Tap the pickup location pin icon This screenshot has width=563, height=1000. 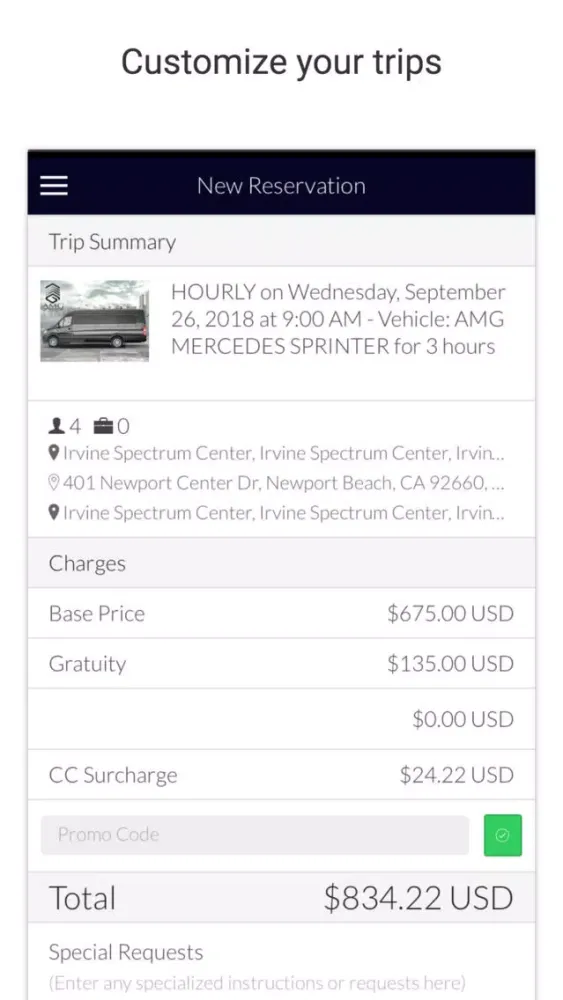click(x=55, y=453)
